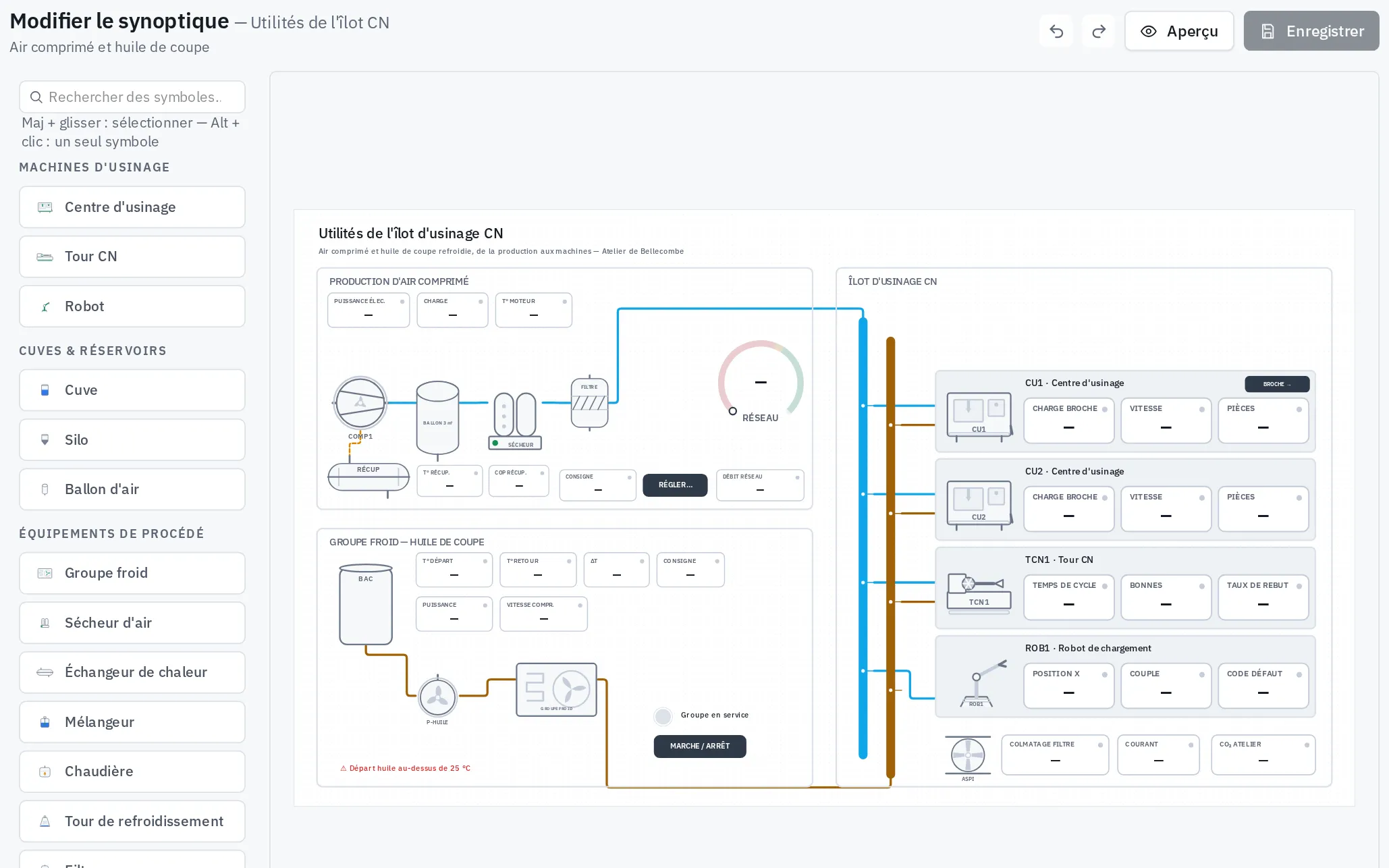Viewport: 1389px width, 868px height.
Task: Click the COLMATAGE FILTRE value box
Action: point(1055,755)
